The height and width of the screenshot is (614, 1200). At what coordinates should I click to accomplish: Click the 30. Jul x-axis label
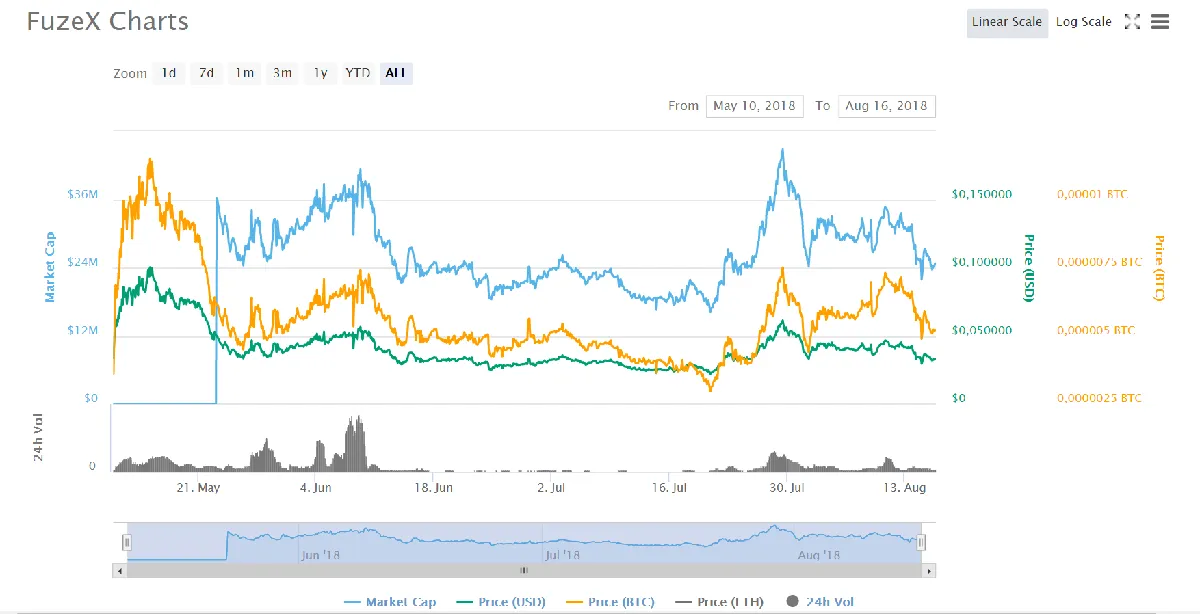click(786, 488)
